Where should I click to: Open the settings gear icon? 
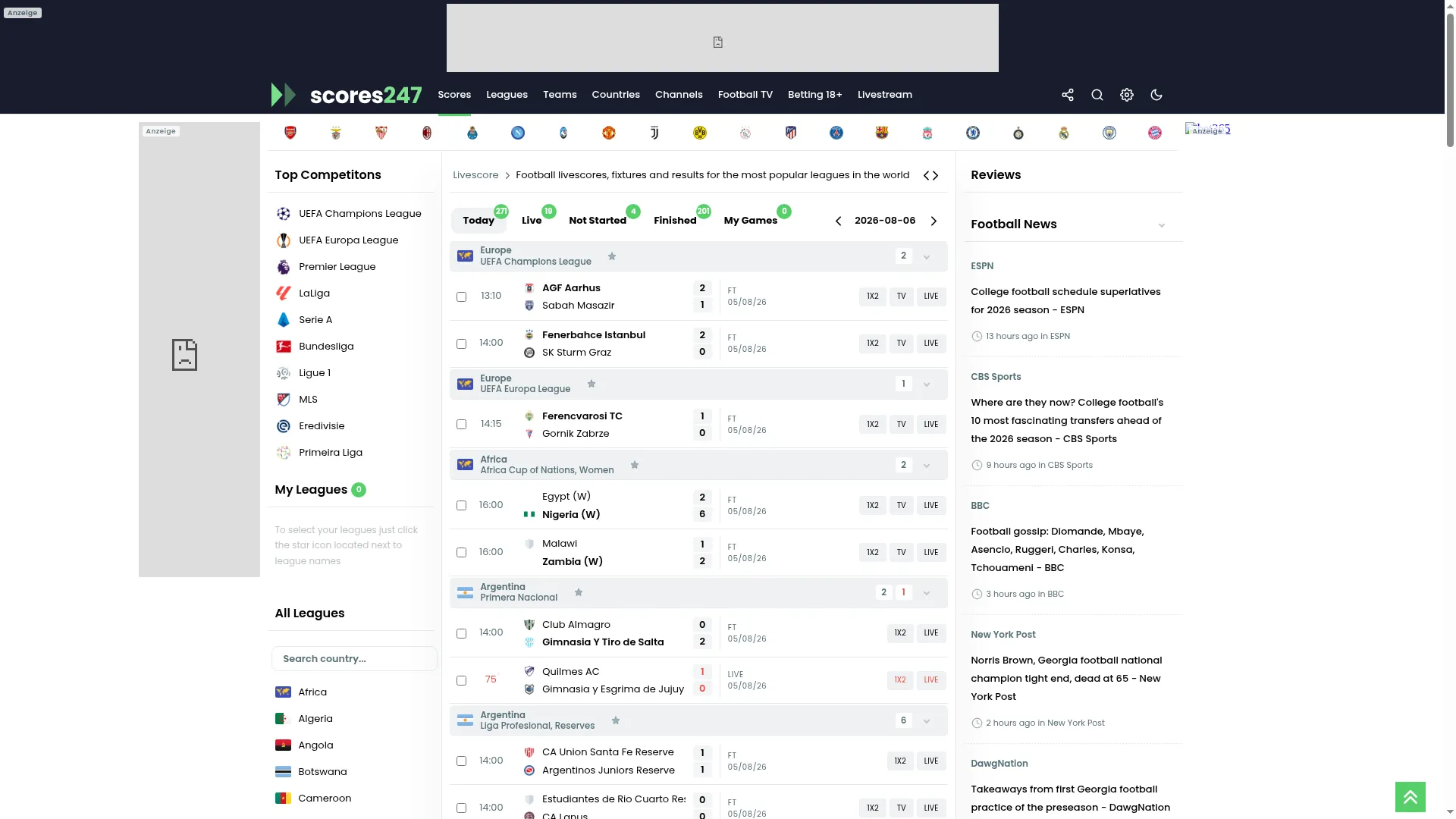tap(1127, 95)
